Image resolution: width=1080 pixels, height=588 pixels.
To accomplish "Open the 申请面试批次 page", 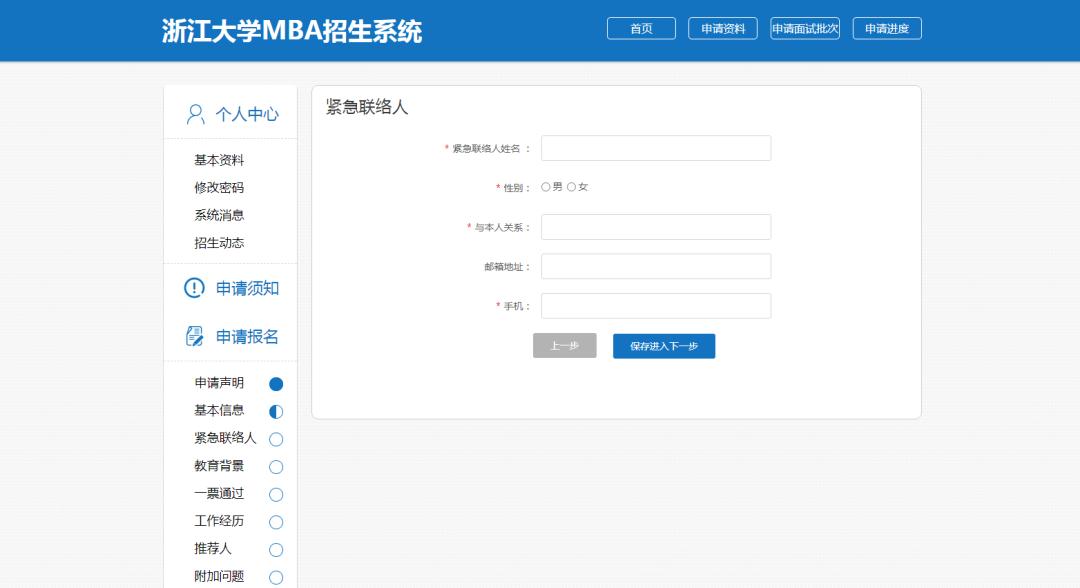I will 806,28.
